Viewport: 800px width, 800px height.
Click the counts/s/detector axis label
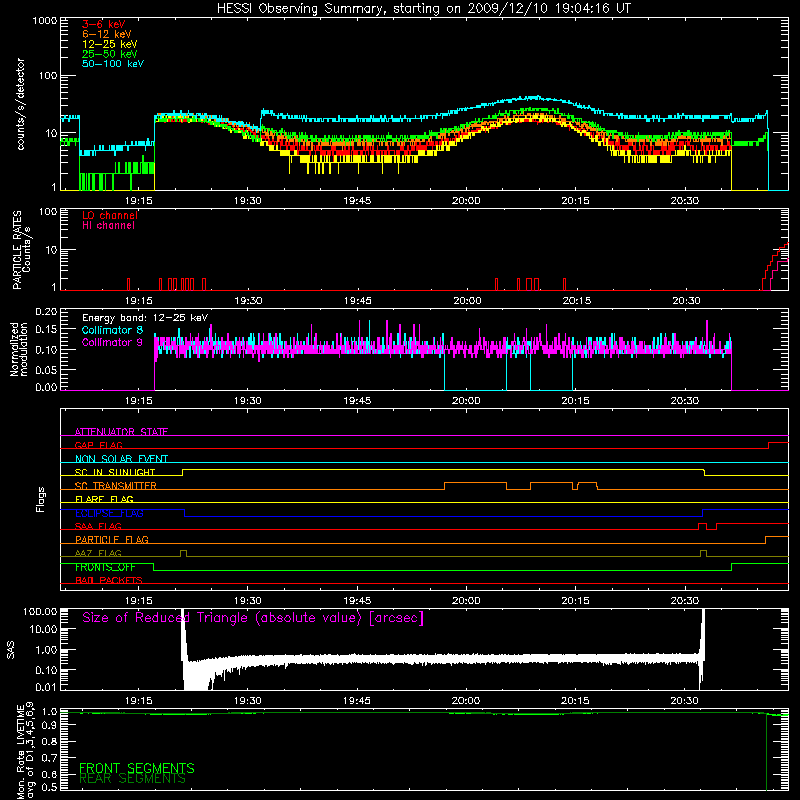click(x=20, y=104)
